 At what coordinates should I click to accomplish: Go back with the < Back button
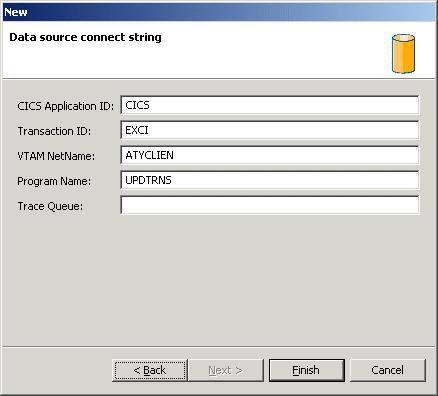pyautogui.click(x=150, y=370)
